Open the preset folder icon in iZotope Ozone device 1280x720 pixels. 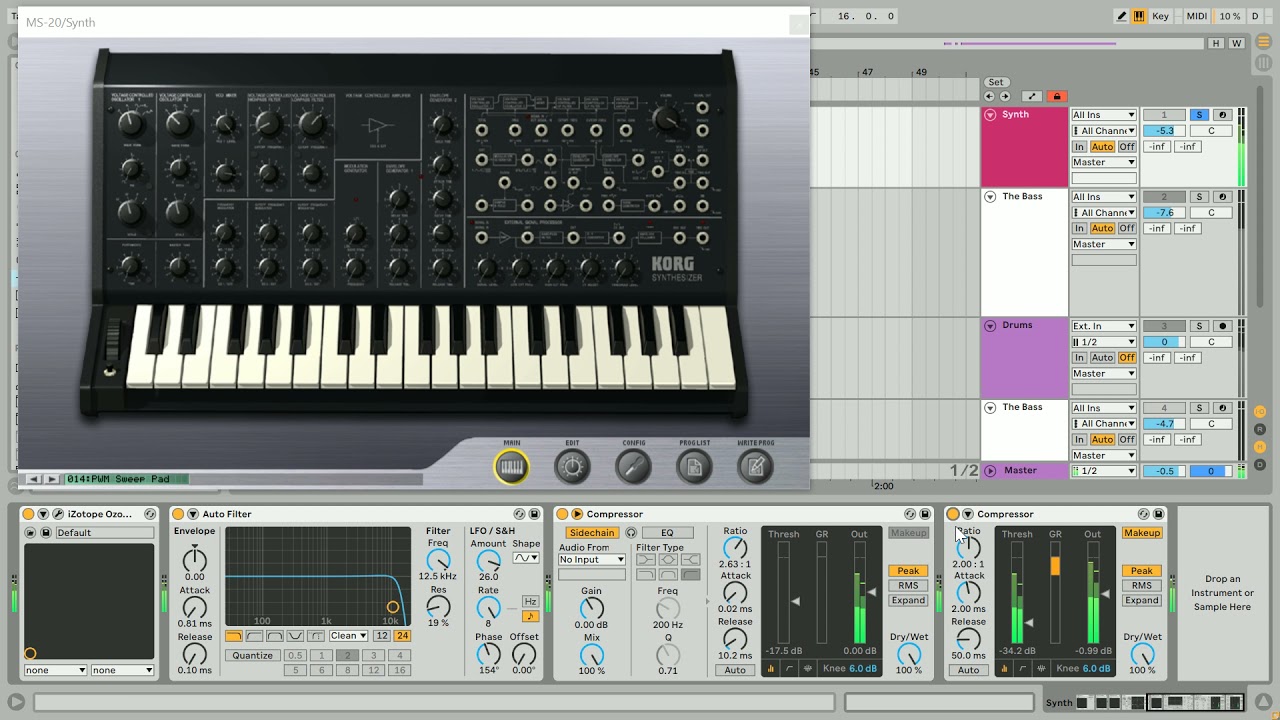30,533
